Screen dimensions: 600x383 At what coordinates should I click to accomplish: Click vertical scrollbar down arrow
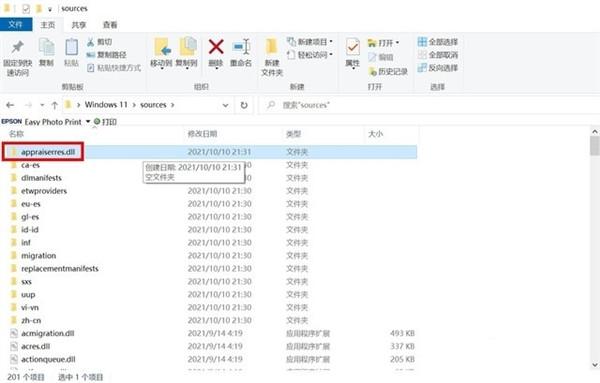(595, 365)
